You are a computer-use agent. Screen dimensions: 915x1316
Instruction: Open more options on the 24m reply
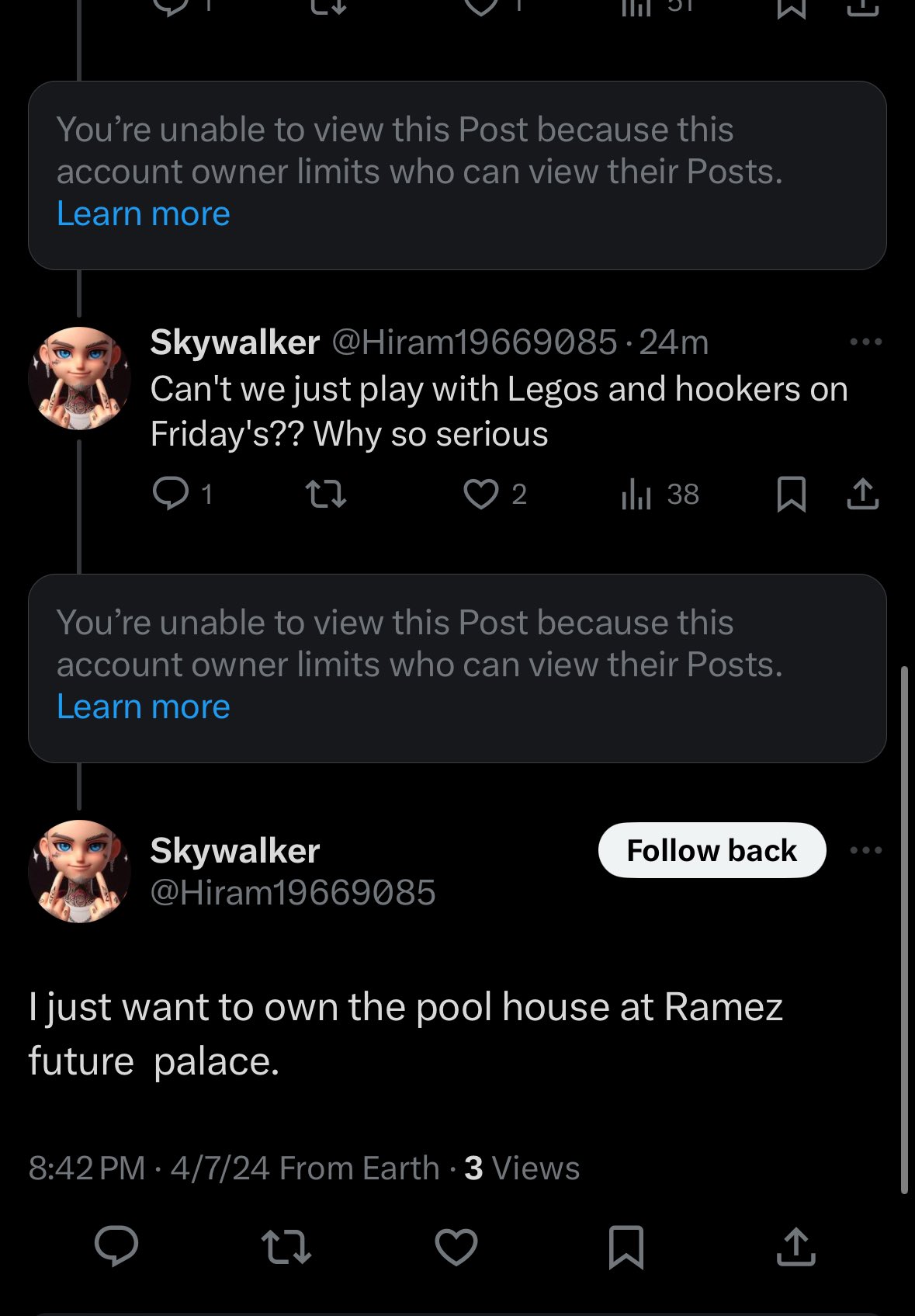tap(865, 342)
